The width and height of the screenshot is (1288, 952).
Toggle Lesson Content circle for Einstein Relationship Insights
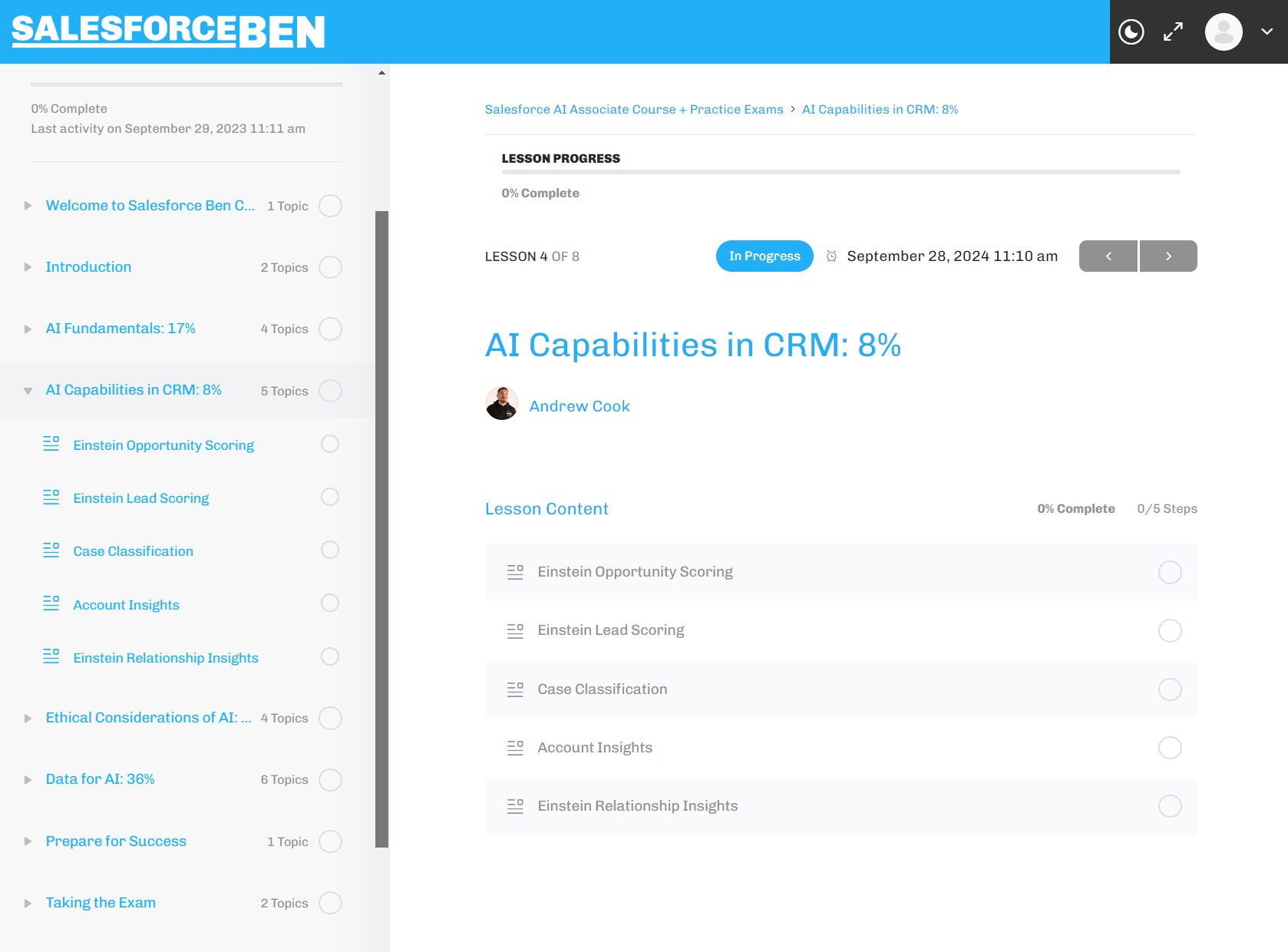coord(1170,806)
